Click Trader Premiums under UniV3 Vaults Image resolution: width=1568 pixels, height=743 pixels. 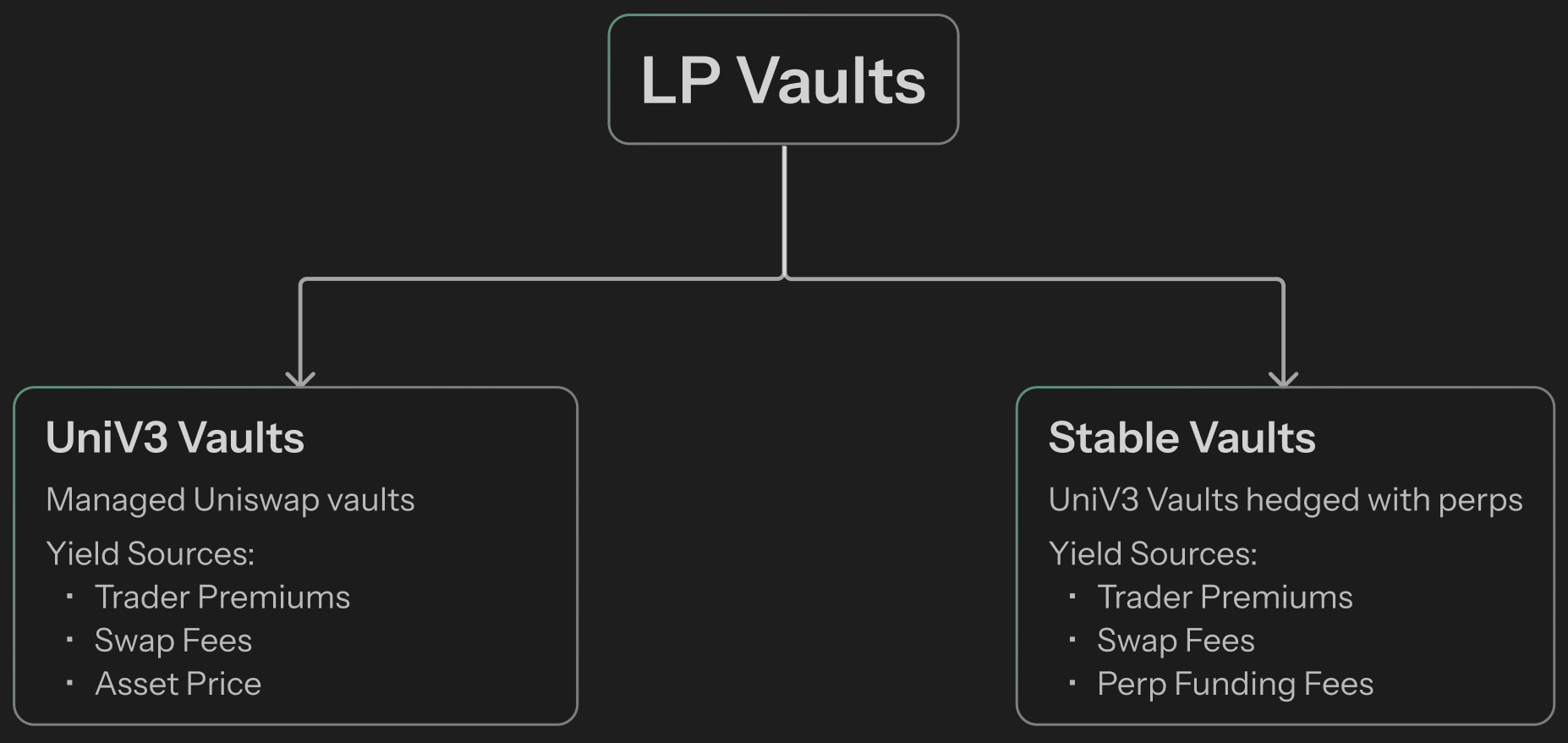tap(222, 597)
